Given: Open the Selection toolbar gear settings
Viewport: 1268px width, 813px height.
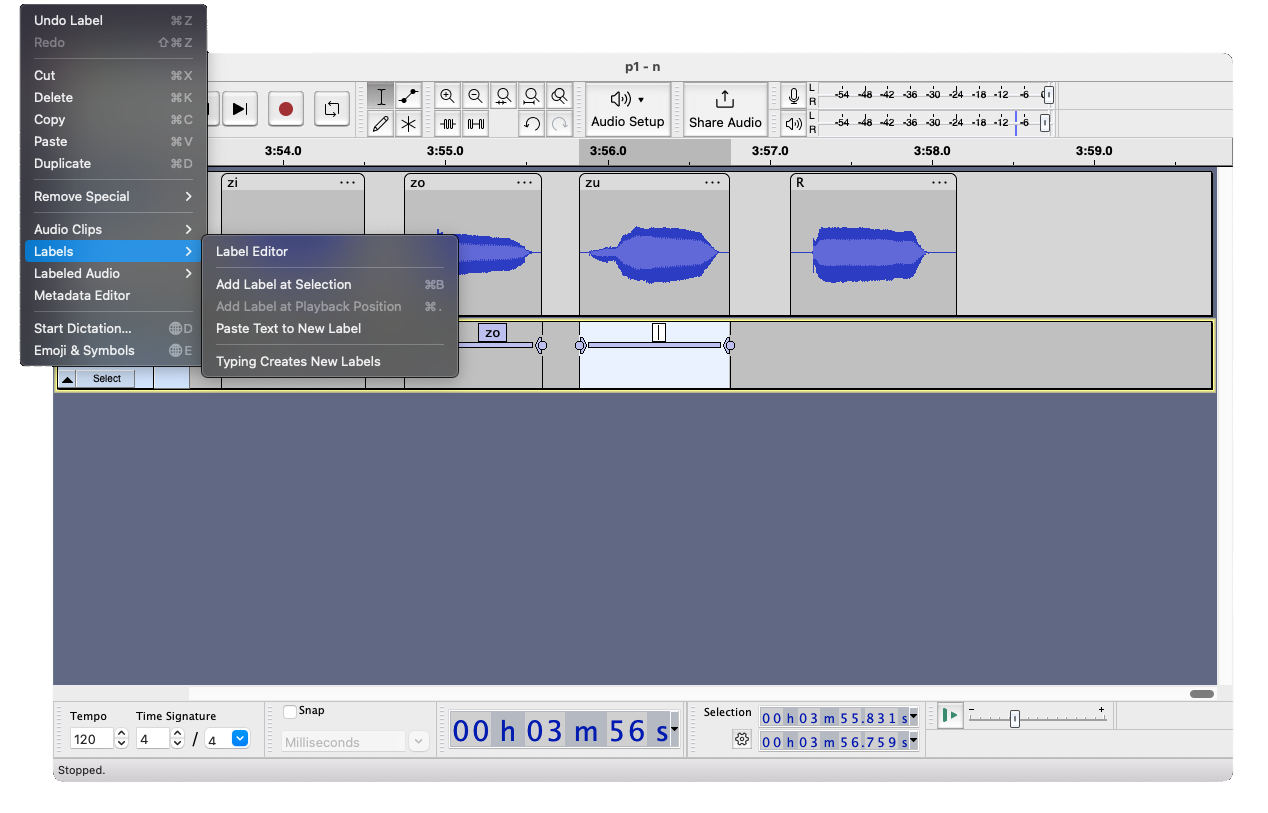Looking at the screenshot, I should tap(742, 740).
